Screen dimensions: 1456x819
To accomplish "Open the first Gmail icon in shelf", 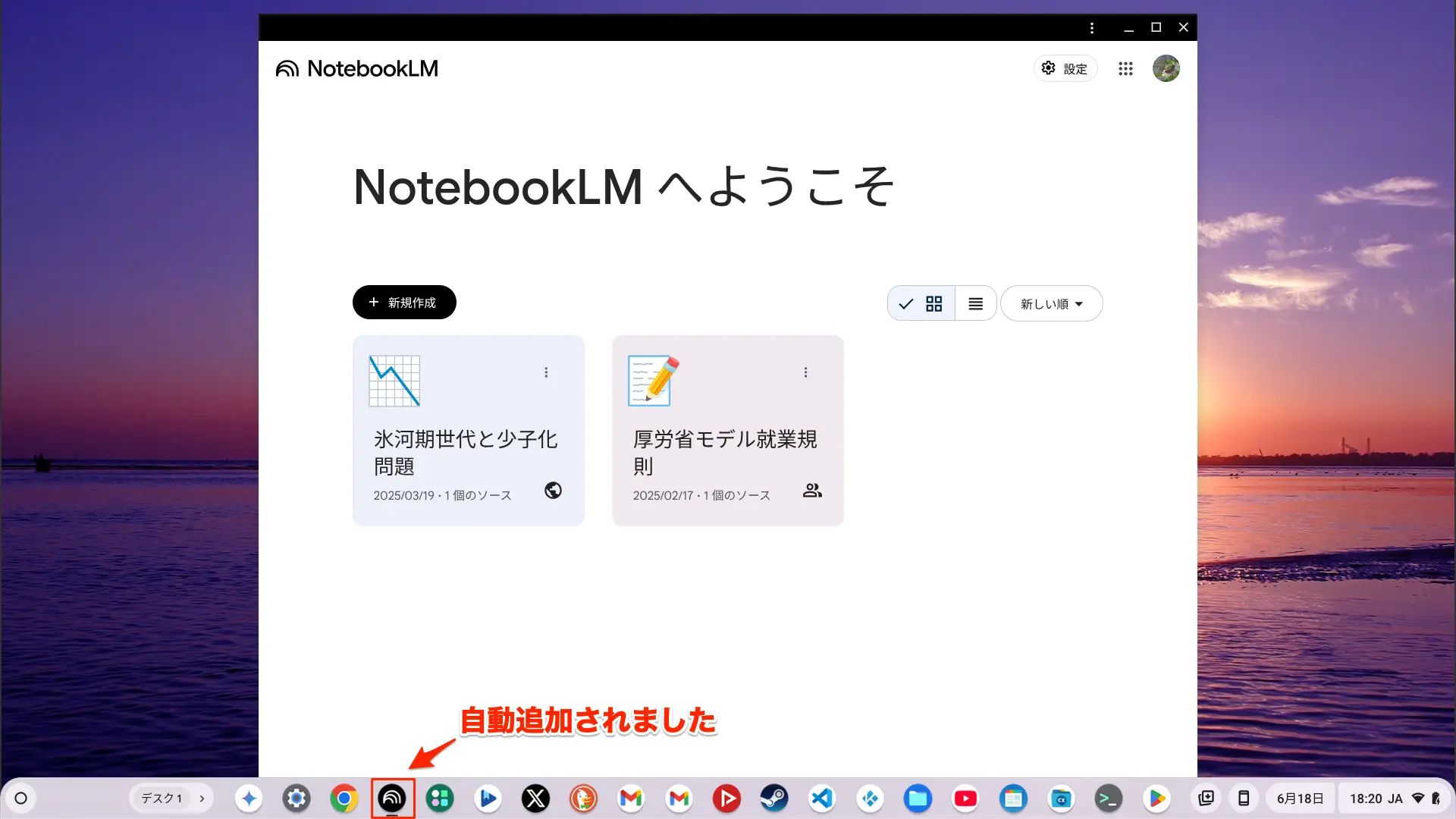I will (631, 799).
